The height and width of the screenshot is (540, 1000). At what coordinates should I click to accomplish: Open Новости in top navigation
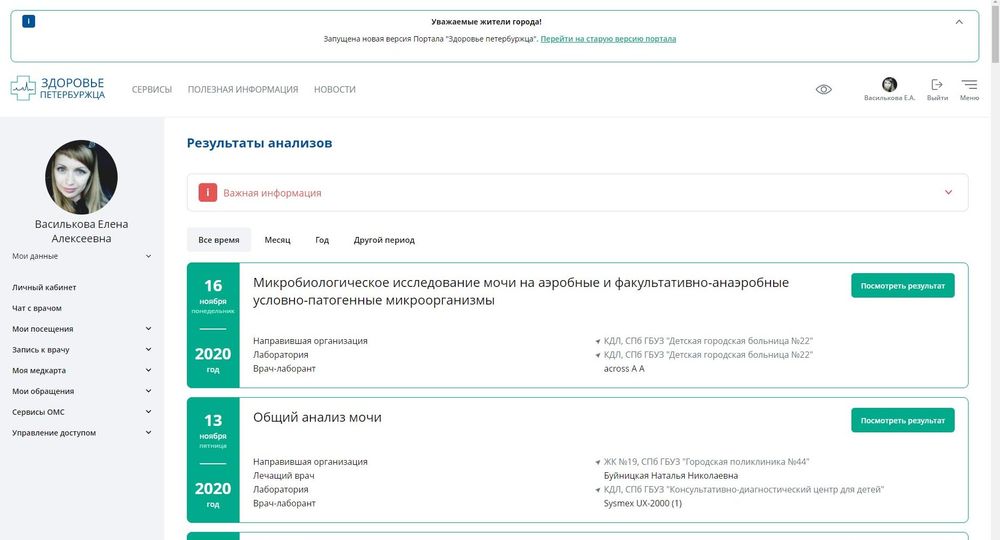[x=334, y=89]
